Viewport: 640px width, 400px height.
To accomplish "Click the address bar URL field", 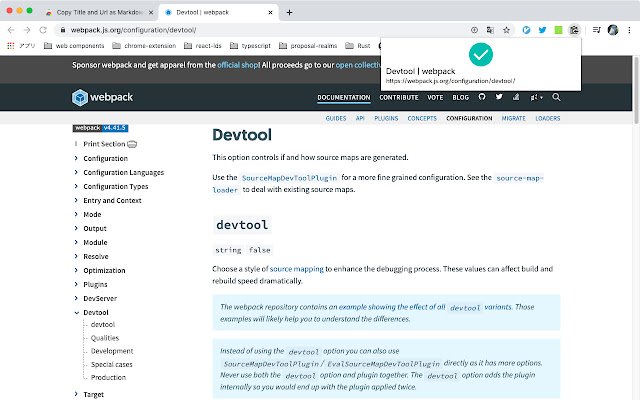I will click(x=261, y=30).
